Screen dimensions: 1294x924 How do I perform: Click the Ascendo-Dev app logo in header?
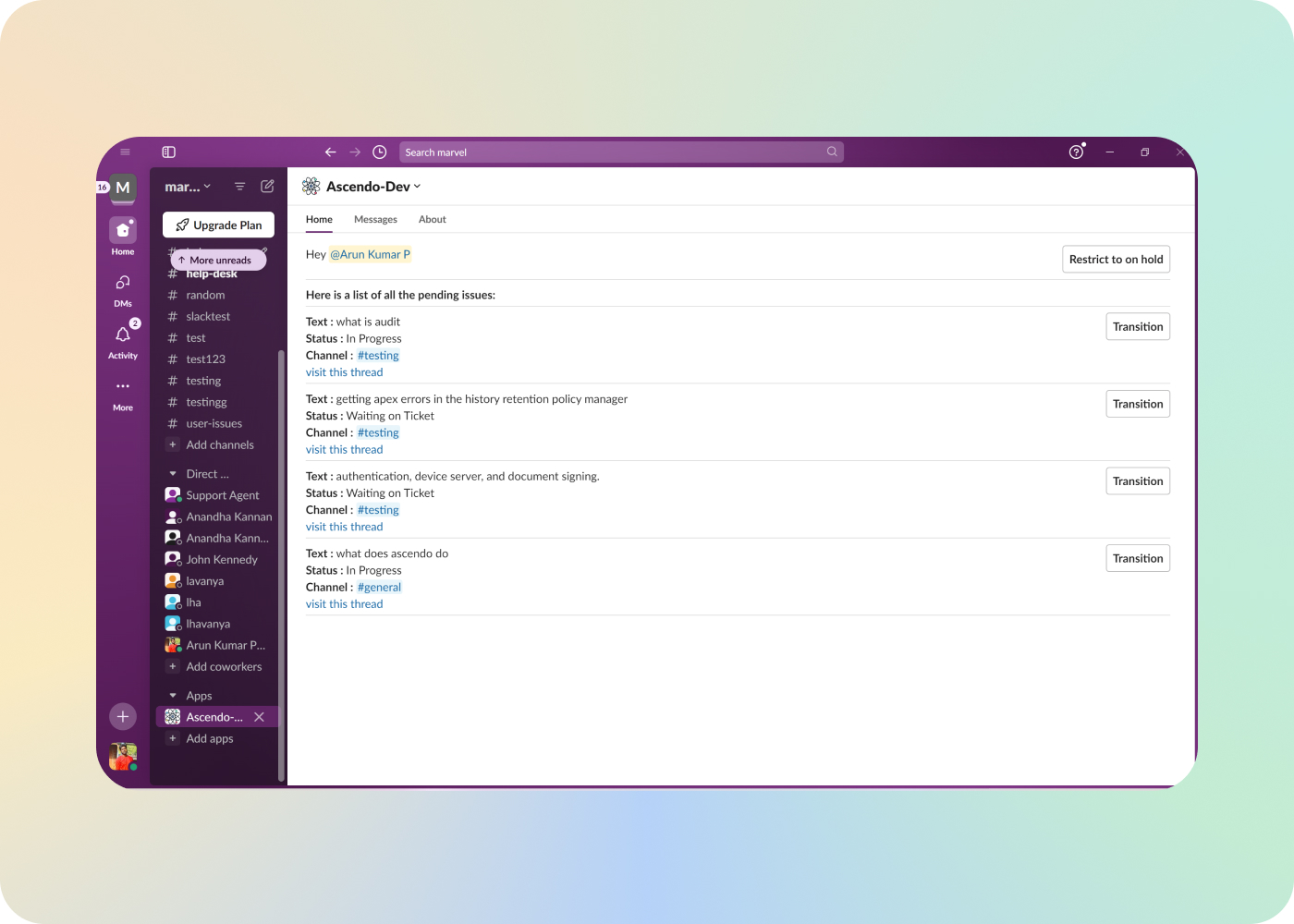(x=311, y=187)
